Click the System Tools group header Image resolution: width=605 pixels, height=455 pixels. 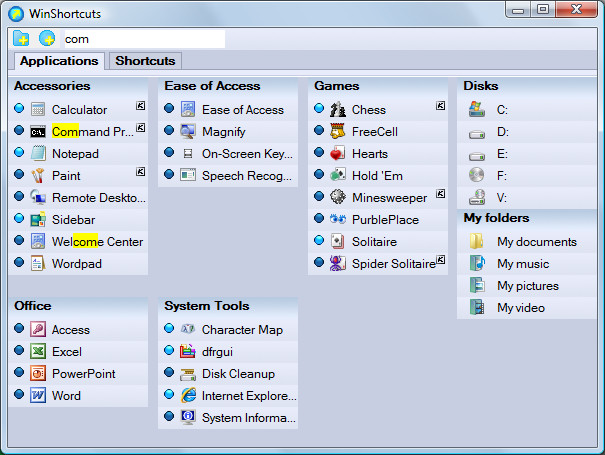click(207, 306)
